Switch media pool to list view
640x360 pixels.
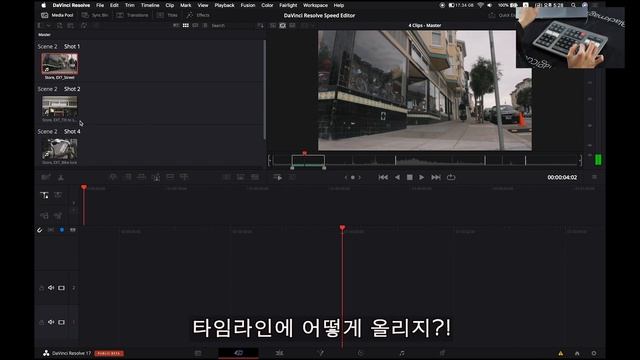click(x=205, y=25)
